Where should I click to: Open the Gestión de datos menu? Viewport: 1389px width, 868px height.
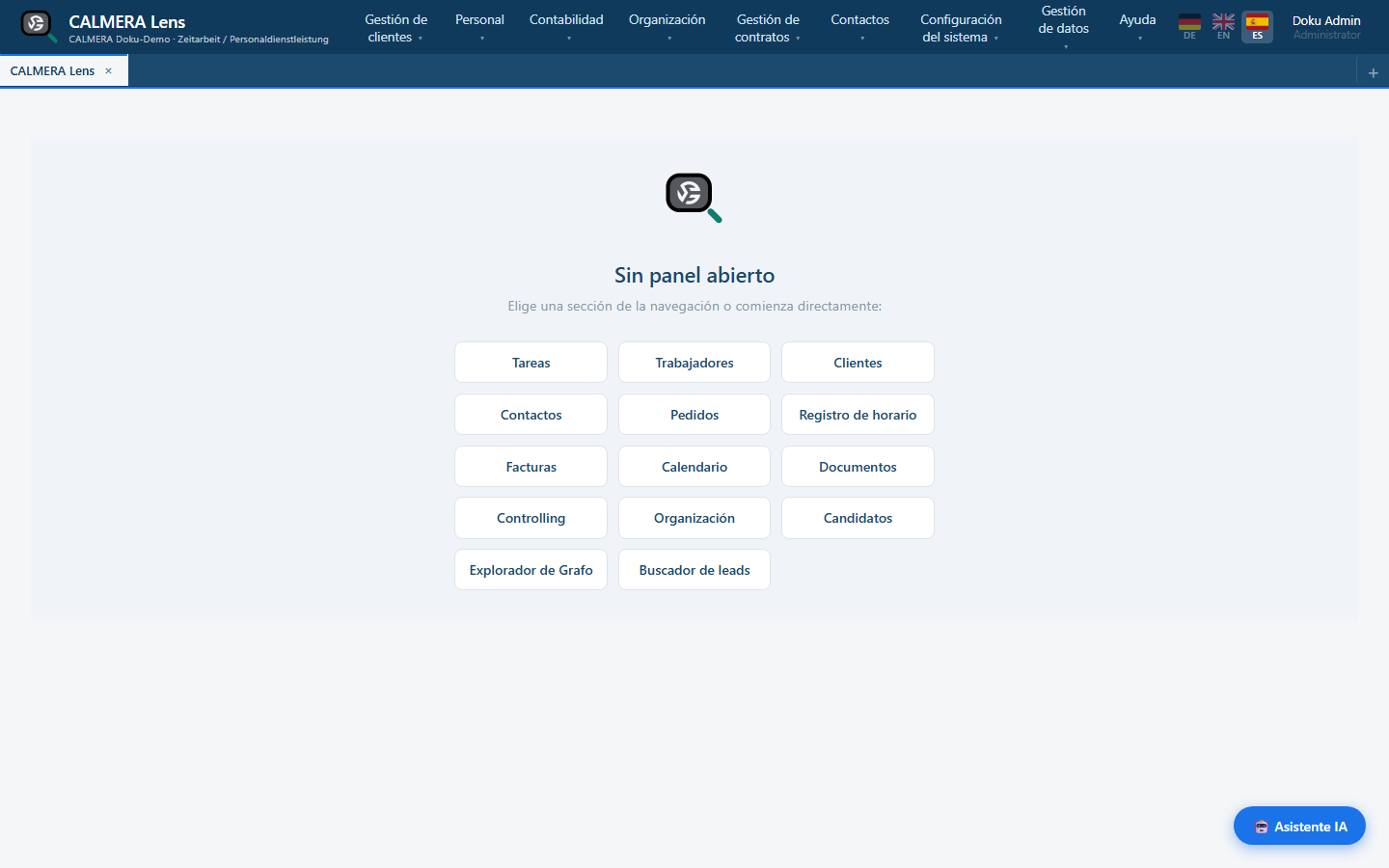(x=1063, y=27)
